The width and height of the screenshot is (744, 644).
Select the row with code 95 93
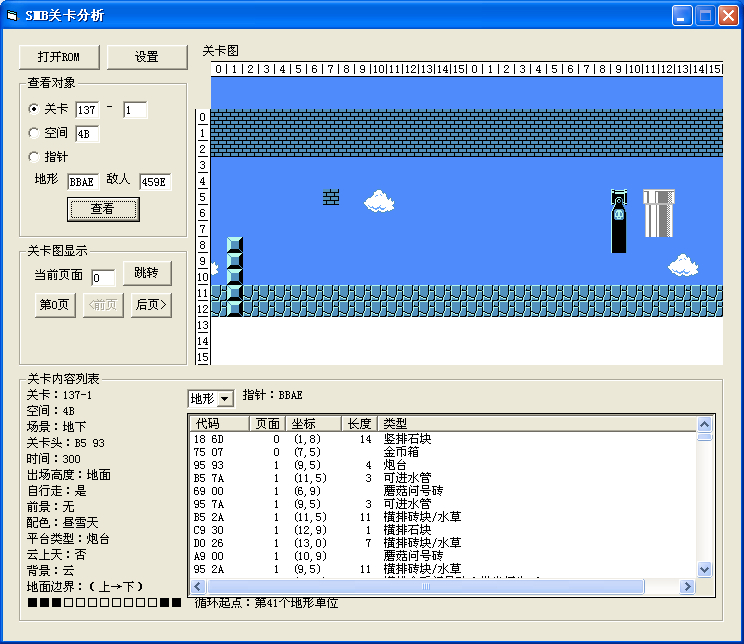coord(443,465)
